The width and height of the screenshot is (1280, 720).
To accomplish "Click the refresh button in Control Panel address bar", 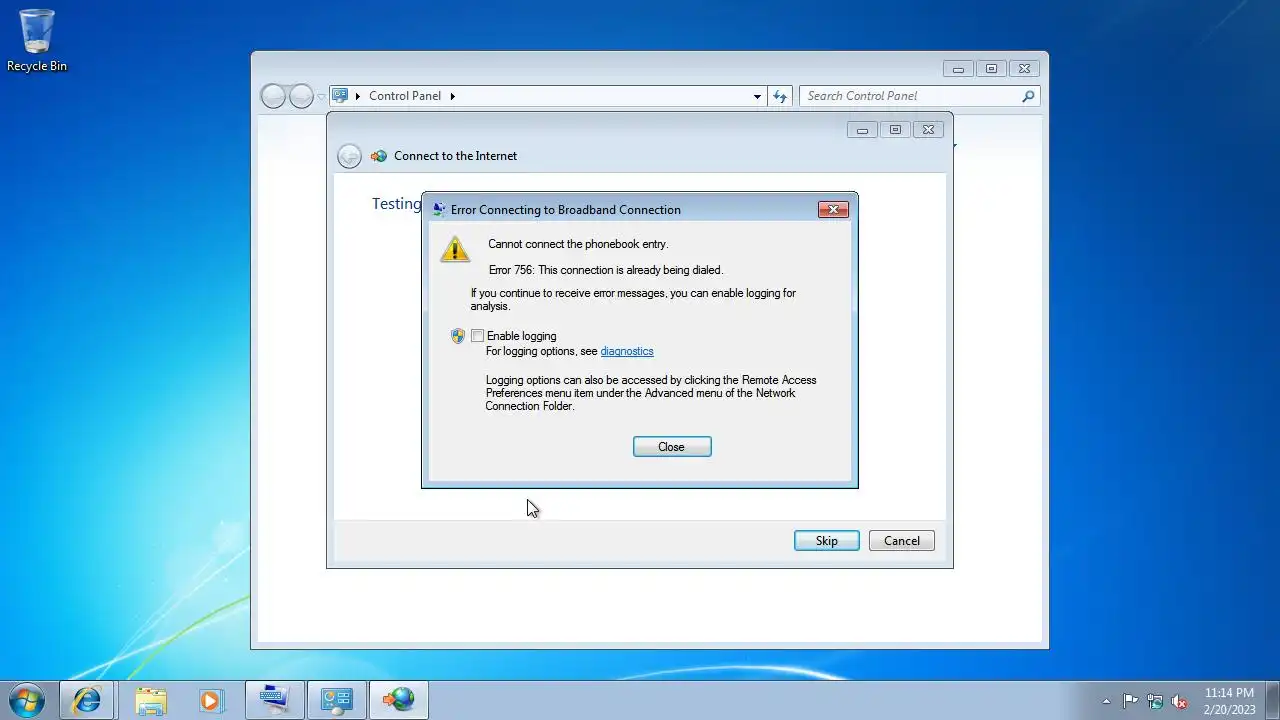I will [x=780, y=96].
